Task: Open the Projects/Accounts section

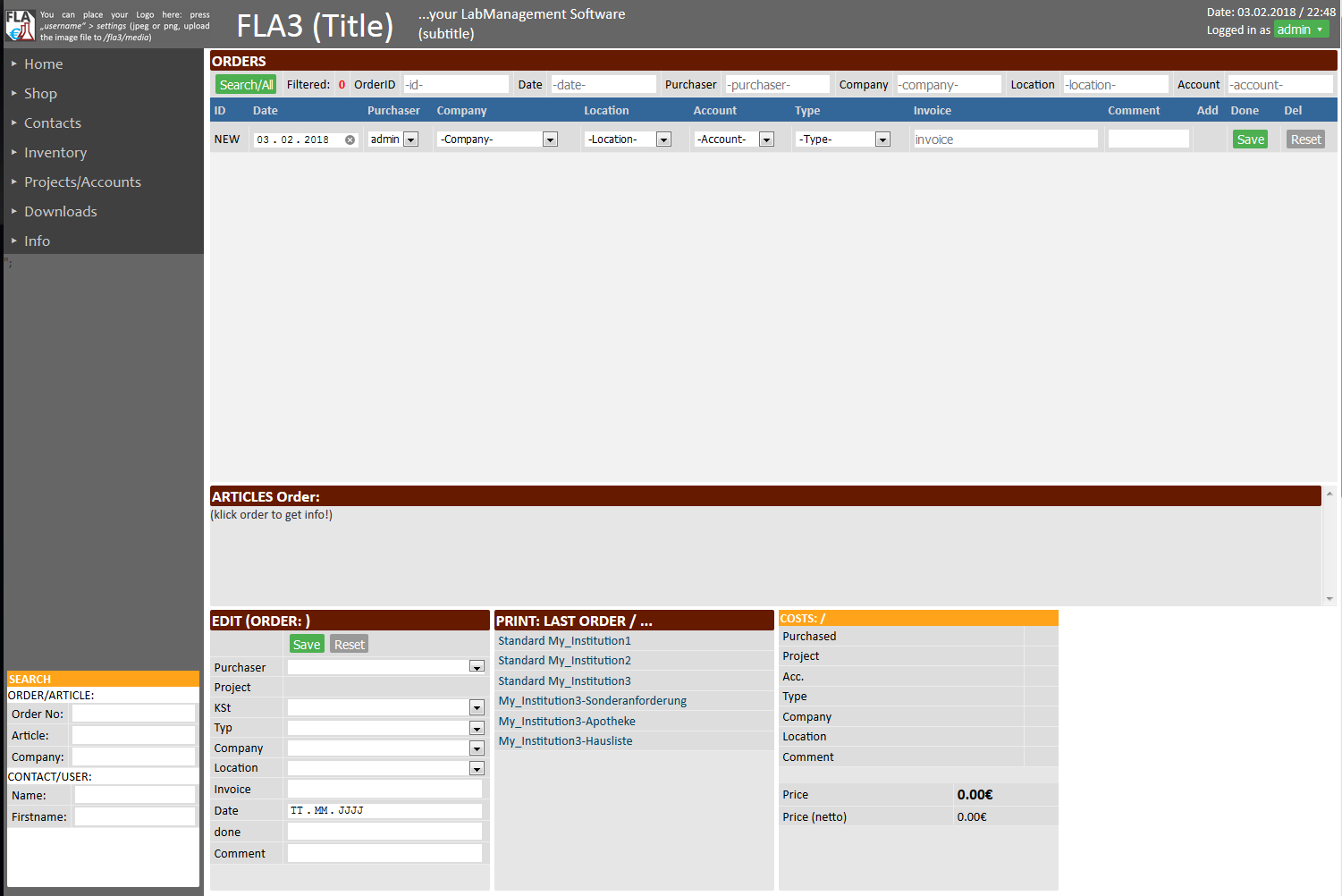Action: point(82,182)
